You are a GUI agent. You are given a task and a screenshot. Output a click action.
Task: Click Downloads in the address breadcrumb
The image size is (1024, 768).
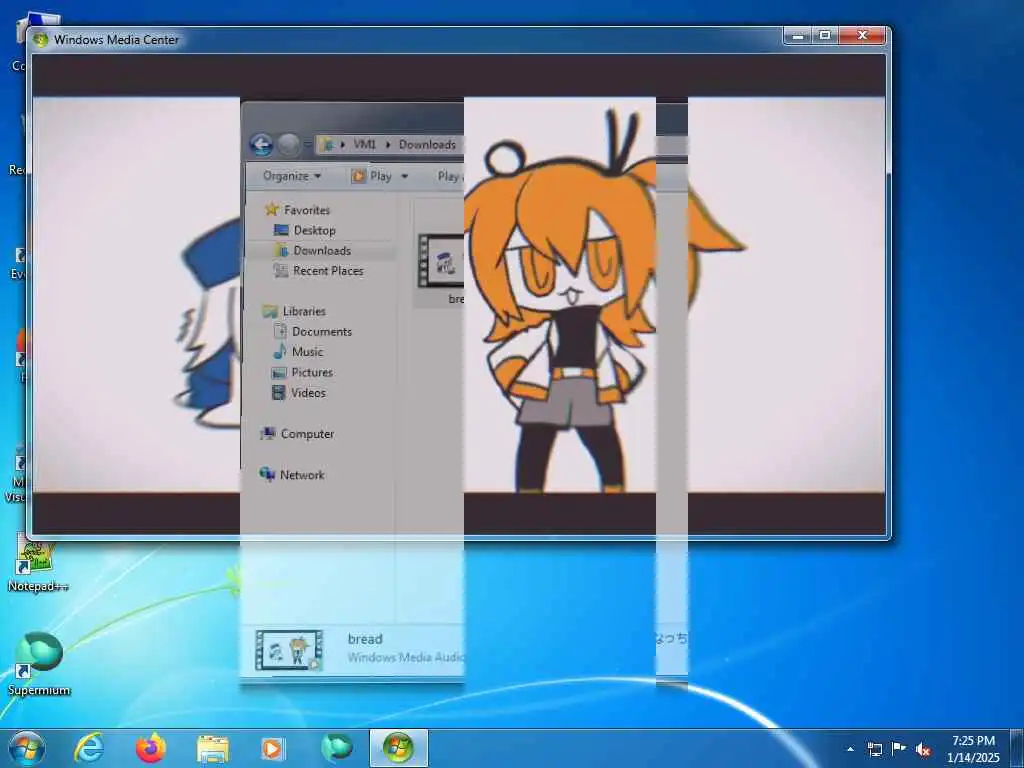pos(427,144)
